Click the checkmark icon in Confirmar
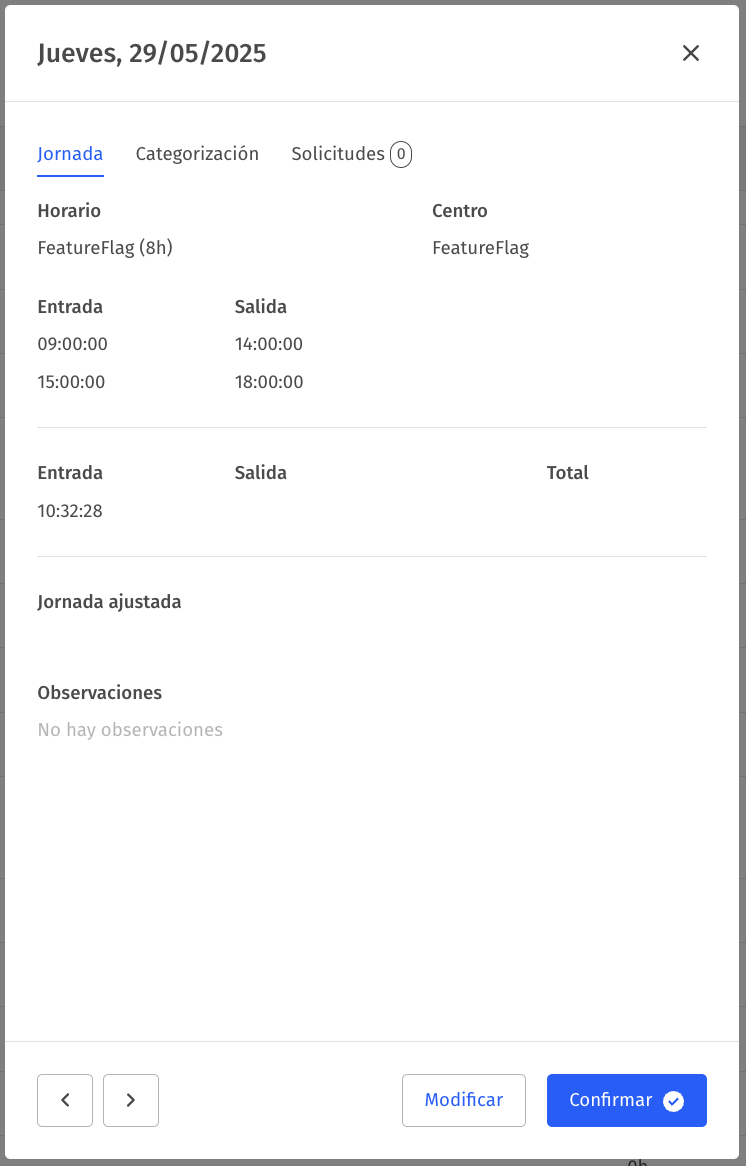 coord(673,1101)
